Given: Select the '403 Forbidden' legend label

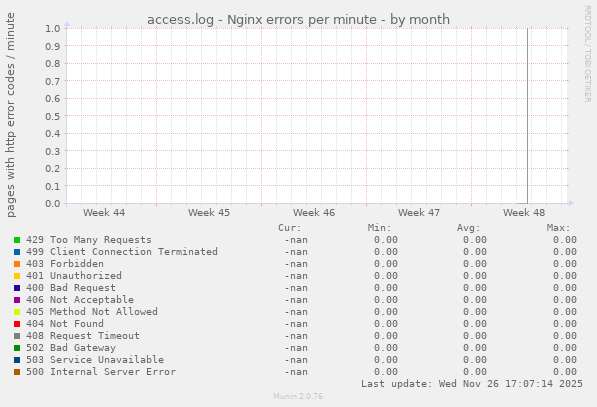Looking at the screenshot, I should 65,264.
